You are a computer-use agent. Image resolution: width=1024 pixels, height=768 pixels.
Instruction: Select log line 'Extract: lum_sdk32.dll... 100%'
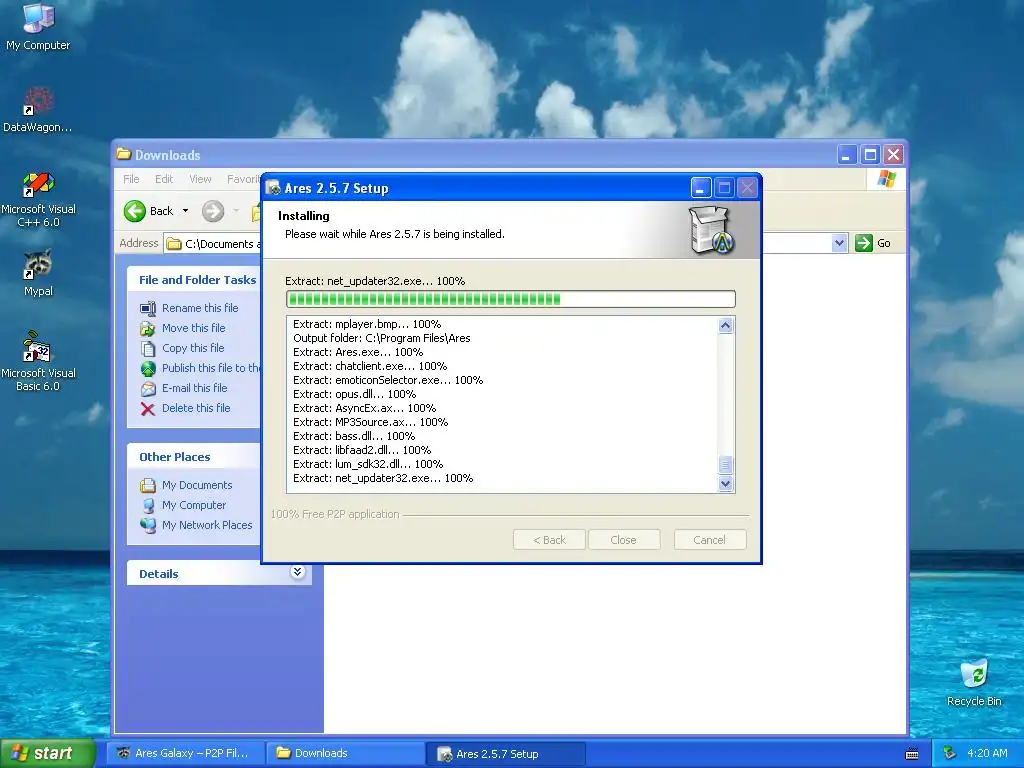coord(368,464)
